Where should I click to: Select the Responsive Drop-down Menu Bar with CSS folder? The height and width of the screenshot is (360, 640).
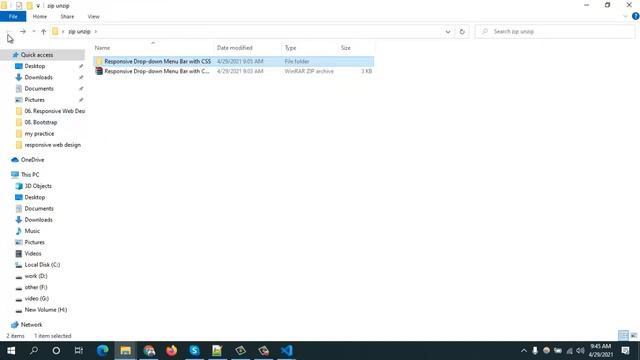[x=233, y=61]
